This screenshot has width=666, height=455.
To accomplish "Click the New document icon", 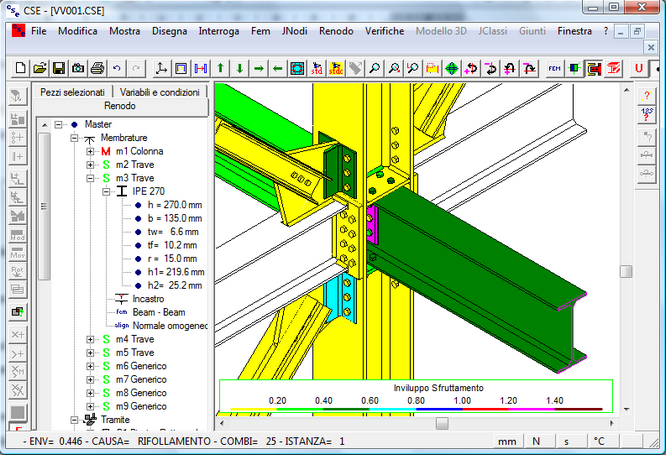I will tap(21, 68).
